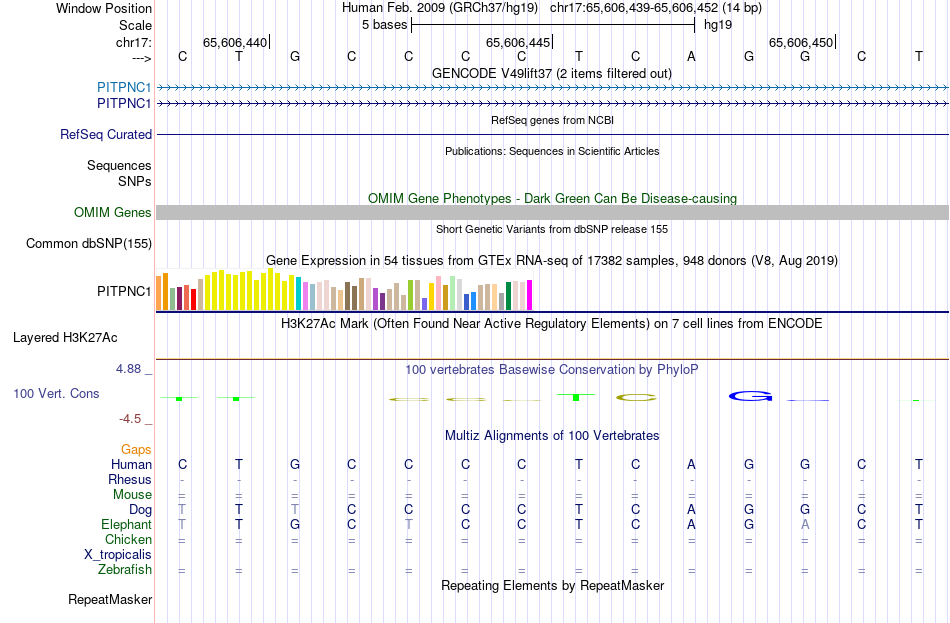Click Multiz Alignments of 100 Vertebrates title

coord(552,435)
